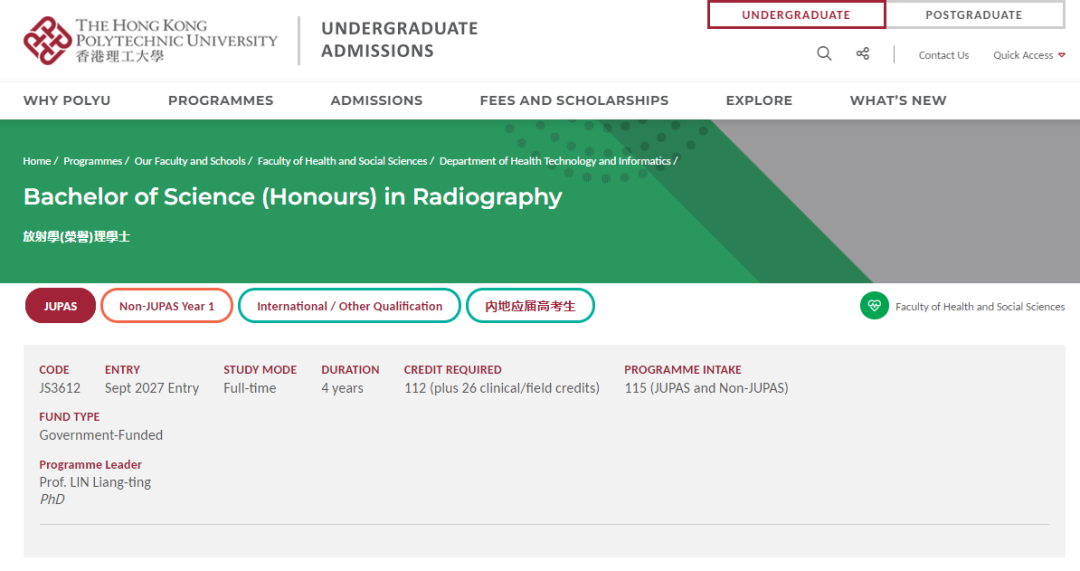Screen dimensions: 1080x571
Task: Click the Bachelor of Science in Radiography heading
Action: coord(293,197)
